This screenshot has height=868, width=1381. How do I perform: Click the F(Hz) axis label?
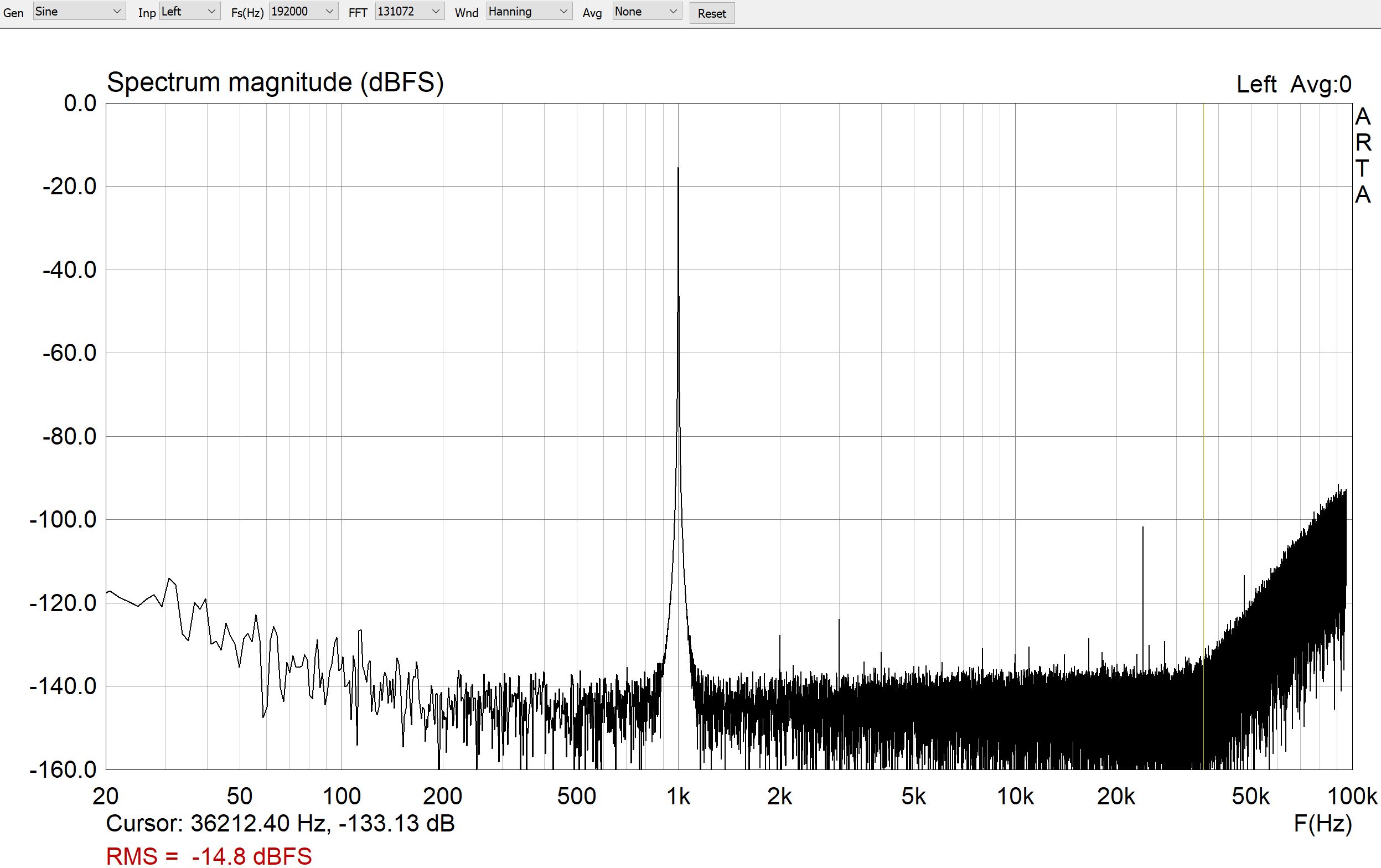[1323, 823]
